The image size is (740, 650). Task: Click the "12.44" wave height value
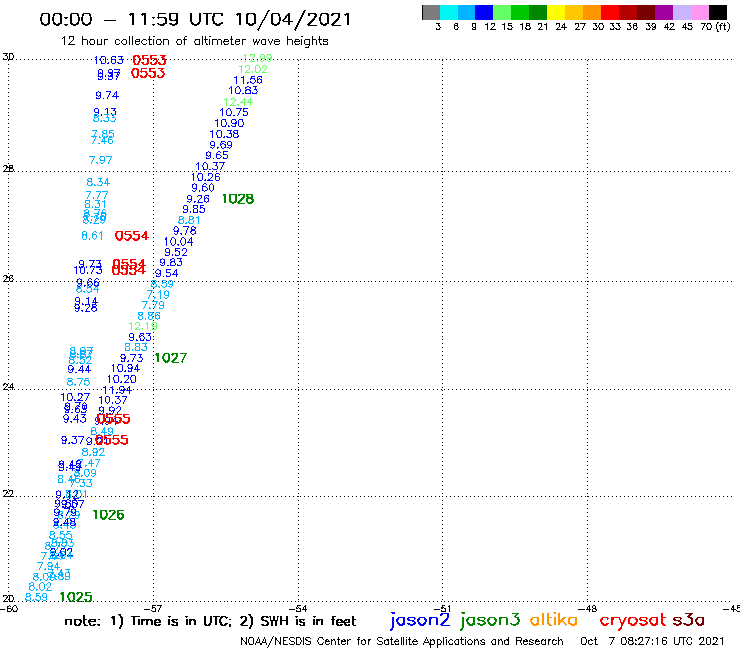click(x=238, y=102)
